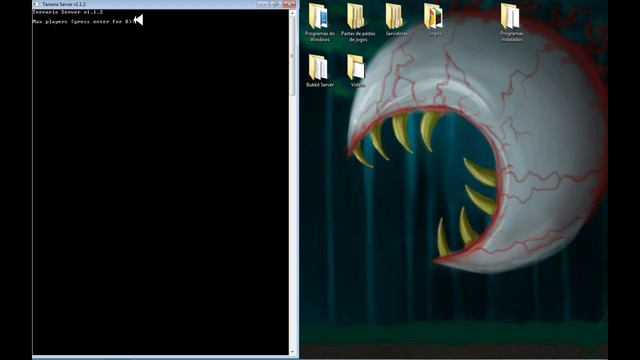Viewport: 640px width, 360px height.
Task: Click the console vertical scrollbar thumb
Action: 292,56
